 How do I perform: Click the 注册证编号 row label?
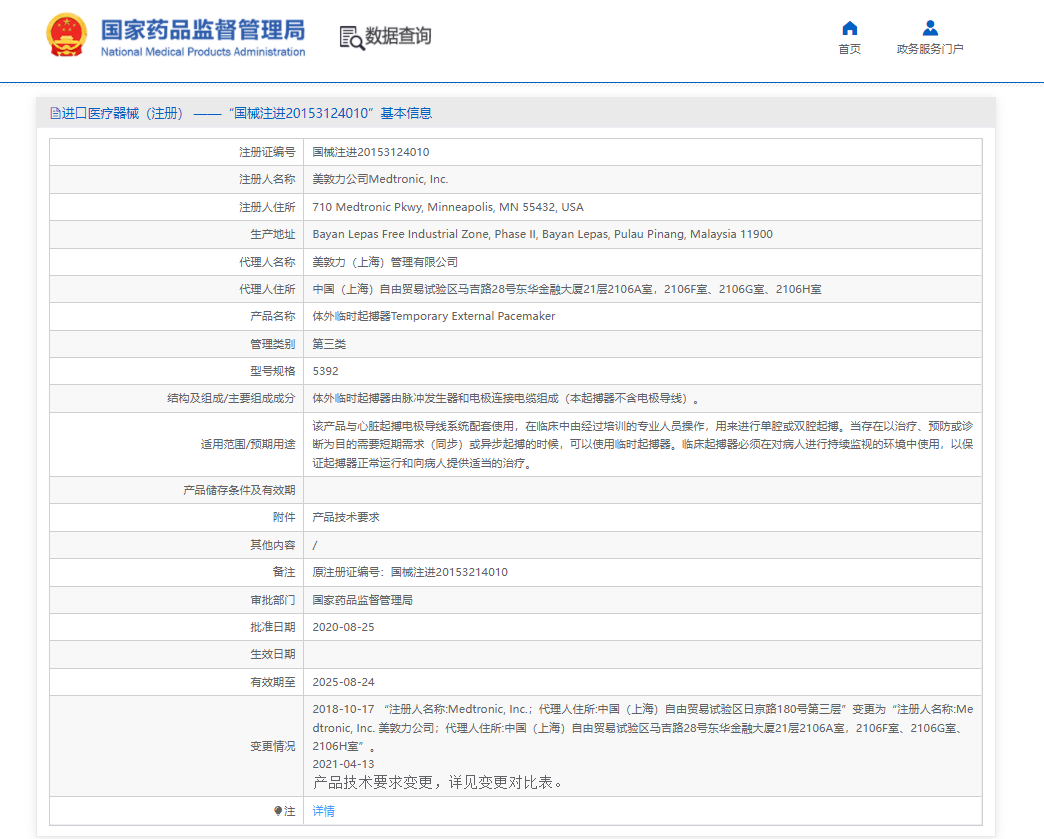point(267,152)
